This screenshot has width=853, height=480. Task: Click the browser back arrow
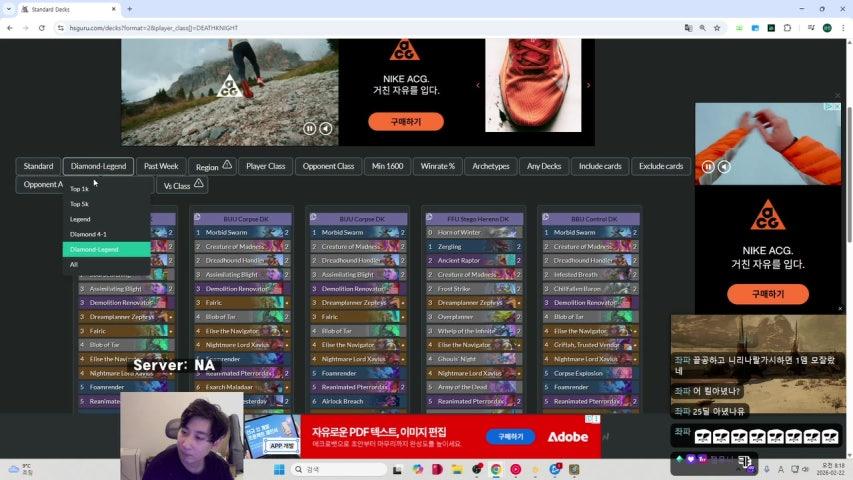pyautogui.click(x=10, y=28)
